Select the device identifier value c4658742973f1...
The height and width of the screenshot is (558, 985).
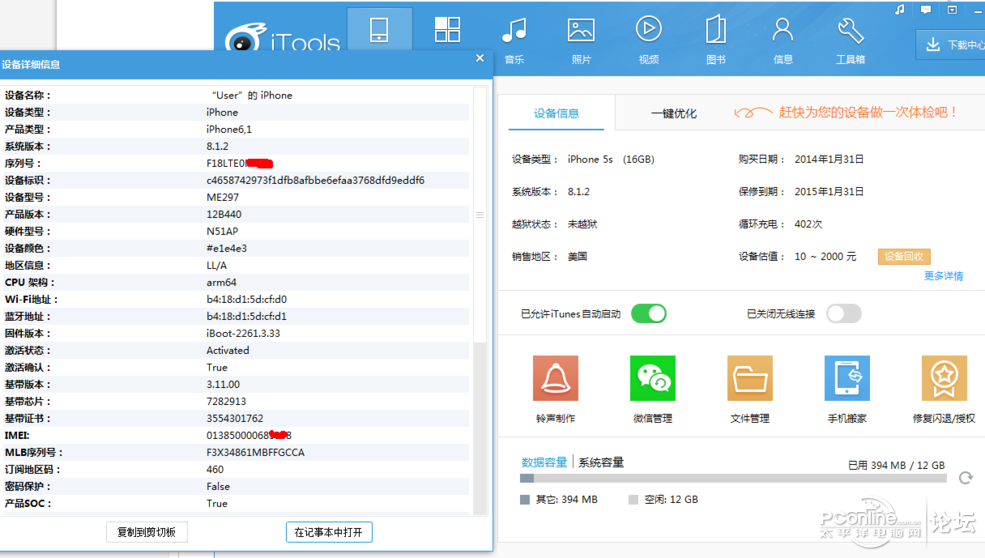click(x=315, y=180)
